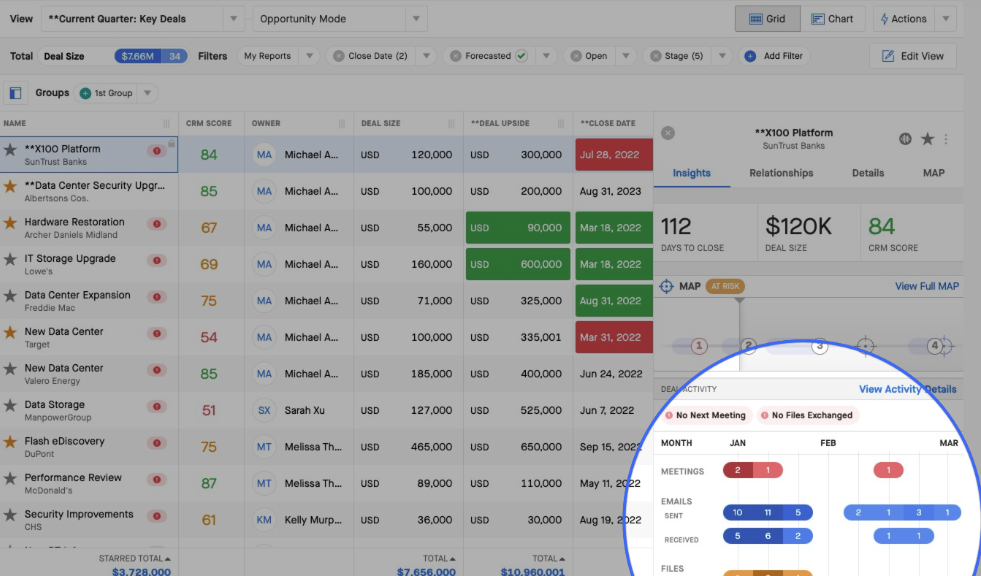
Task: Open the Current Quarter: Key Deals view dropdown
Action: 233,19
